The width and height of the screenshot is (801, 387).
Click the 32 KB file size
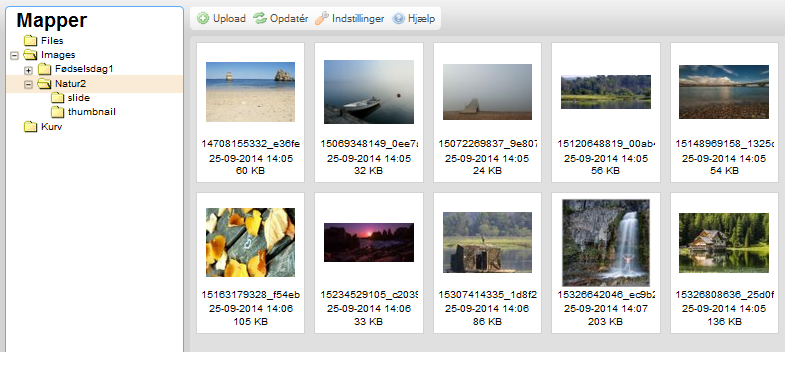coord(369,171)
